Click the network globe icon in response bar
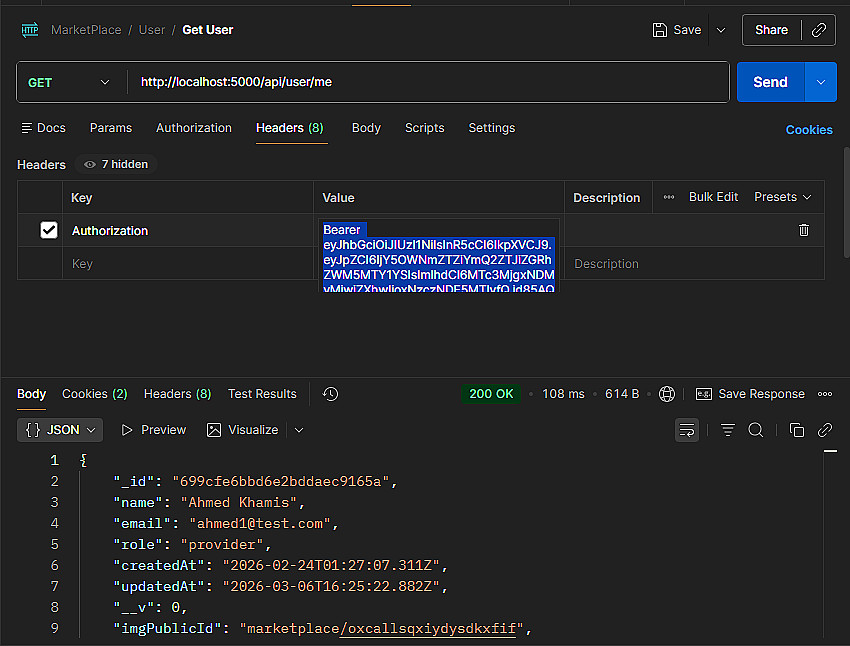This screenshot has height=646, width=850. 667,394
